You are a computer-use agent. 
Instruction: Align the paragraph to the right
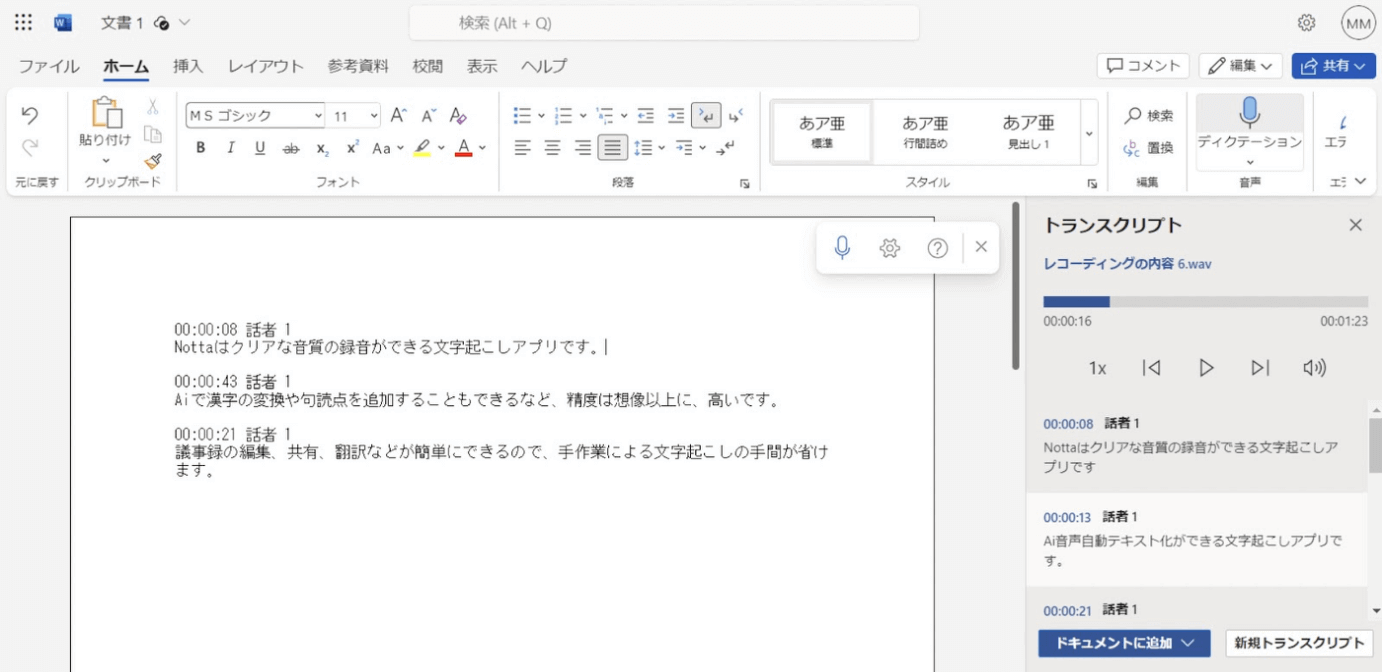[x=583, y=148]
